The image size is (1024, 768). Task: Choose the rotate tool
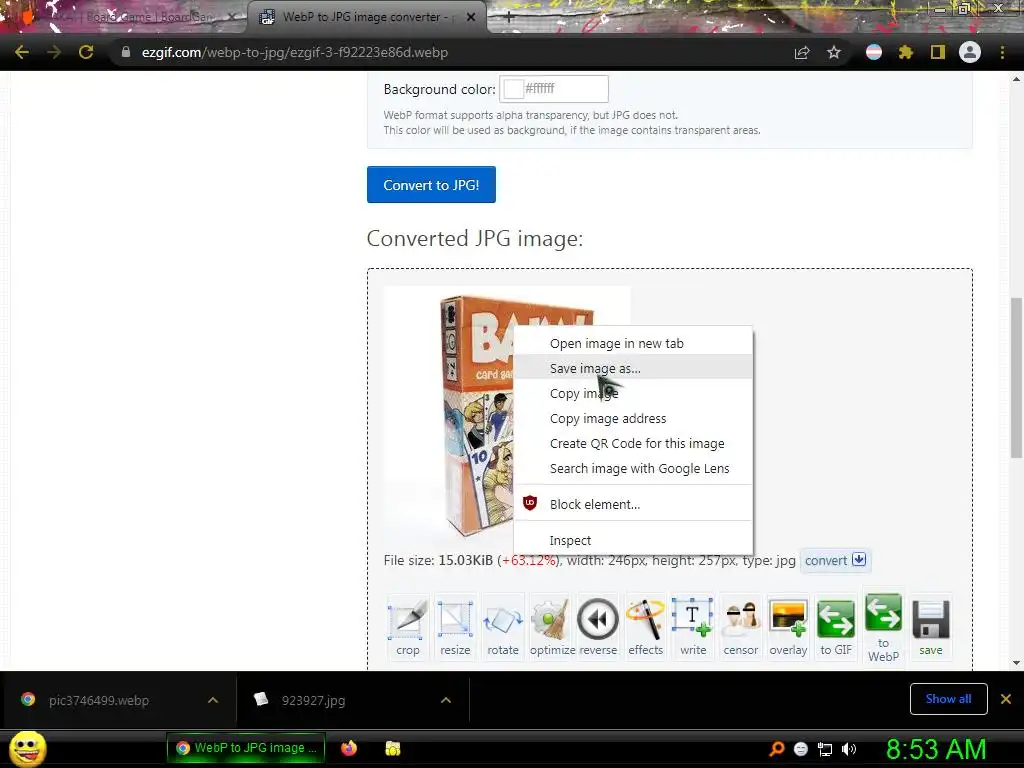click(503, 627)
